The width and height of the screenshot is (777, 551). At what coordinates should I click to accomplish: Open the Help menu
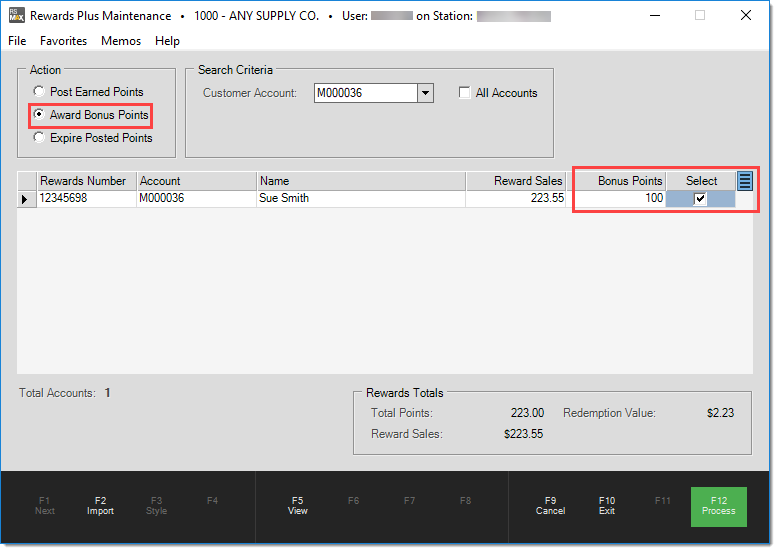[x=167, y=41]
